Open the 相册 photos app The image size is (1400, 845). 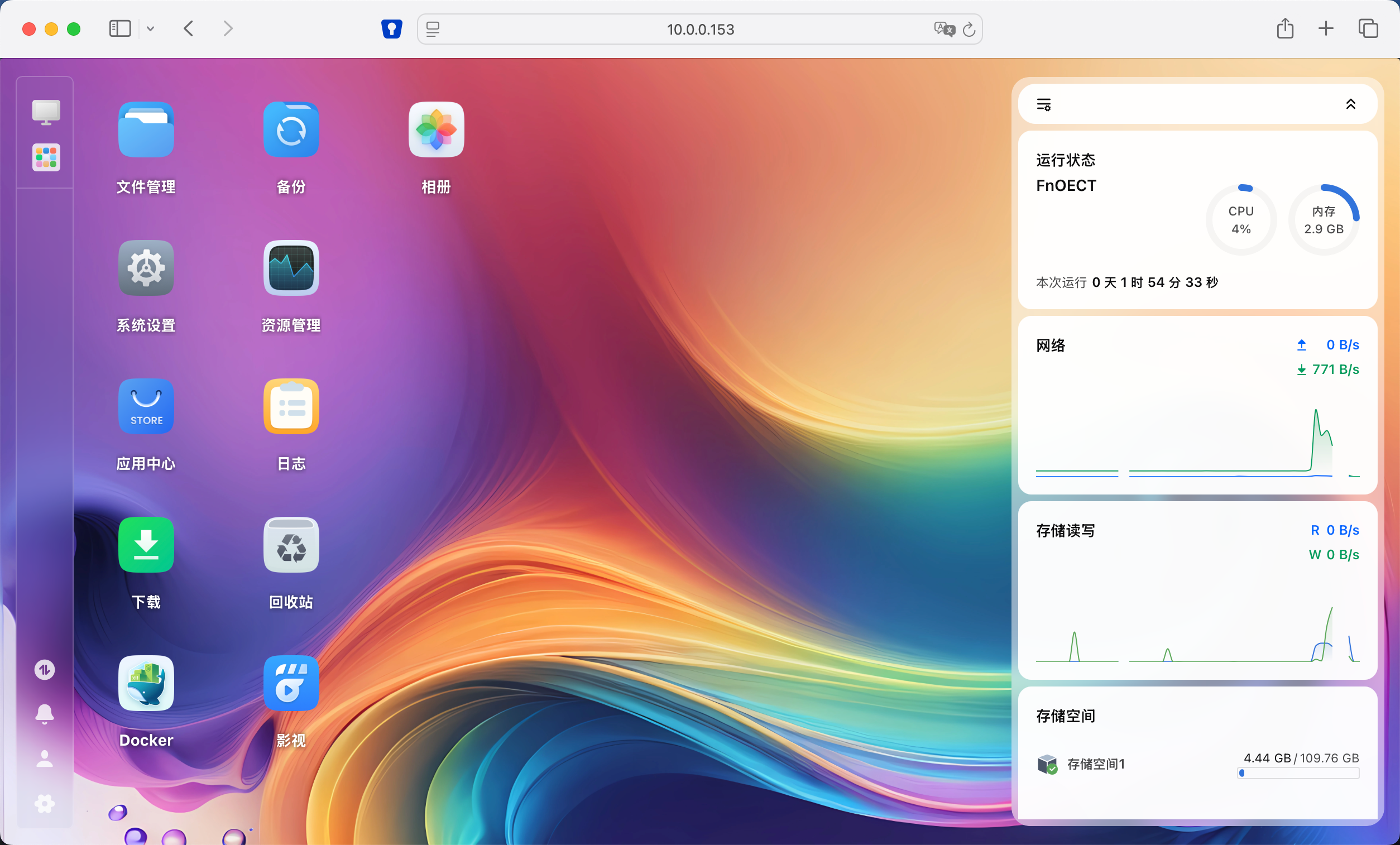pos(436,130)
